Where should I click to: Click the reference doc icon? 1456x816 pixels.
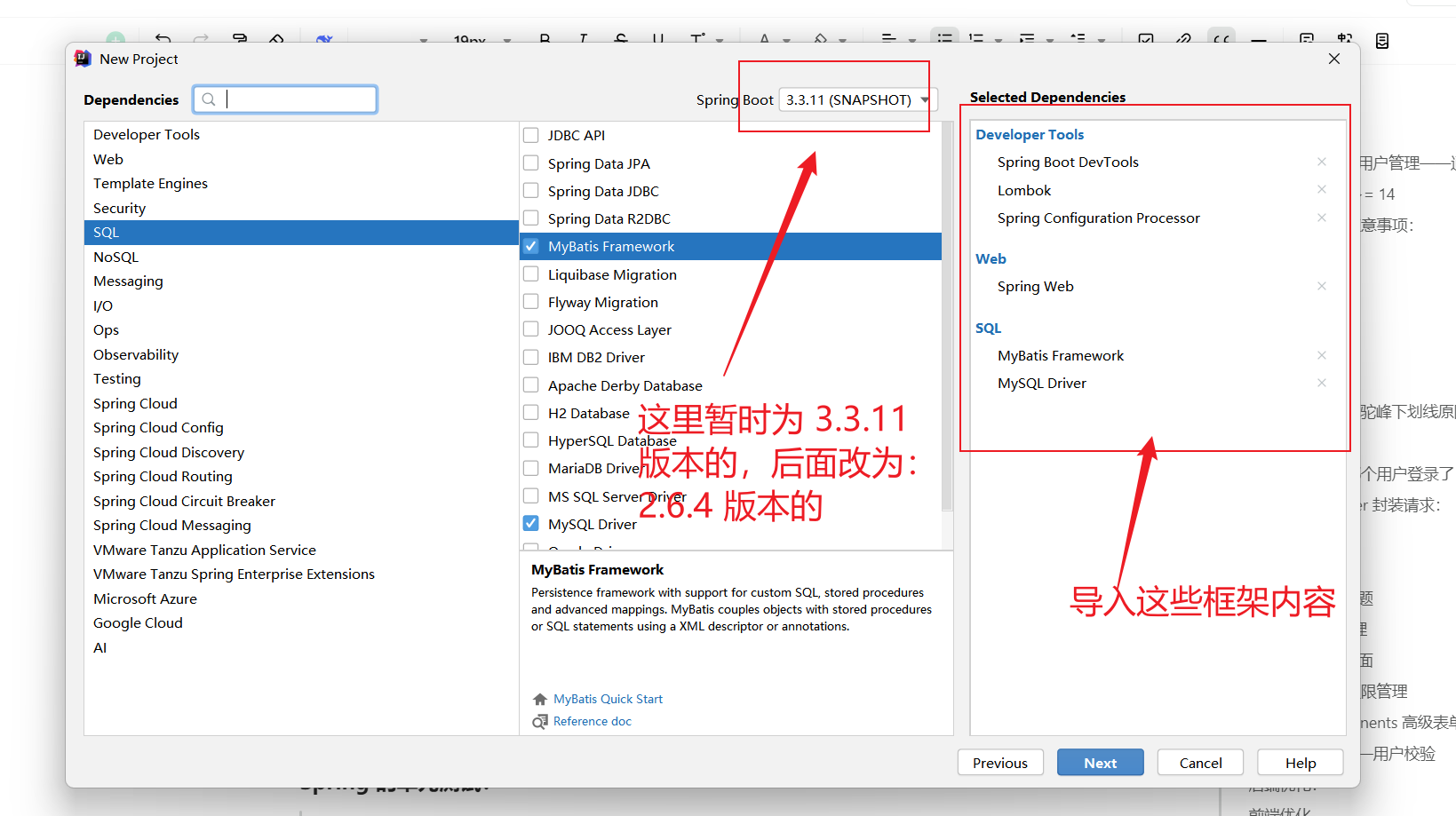(x=539, y=721)
